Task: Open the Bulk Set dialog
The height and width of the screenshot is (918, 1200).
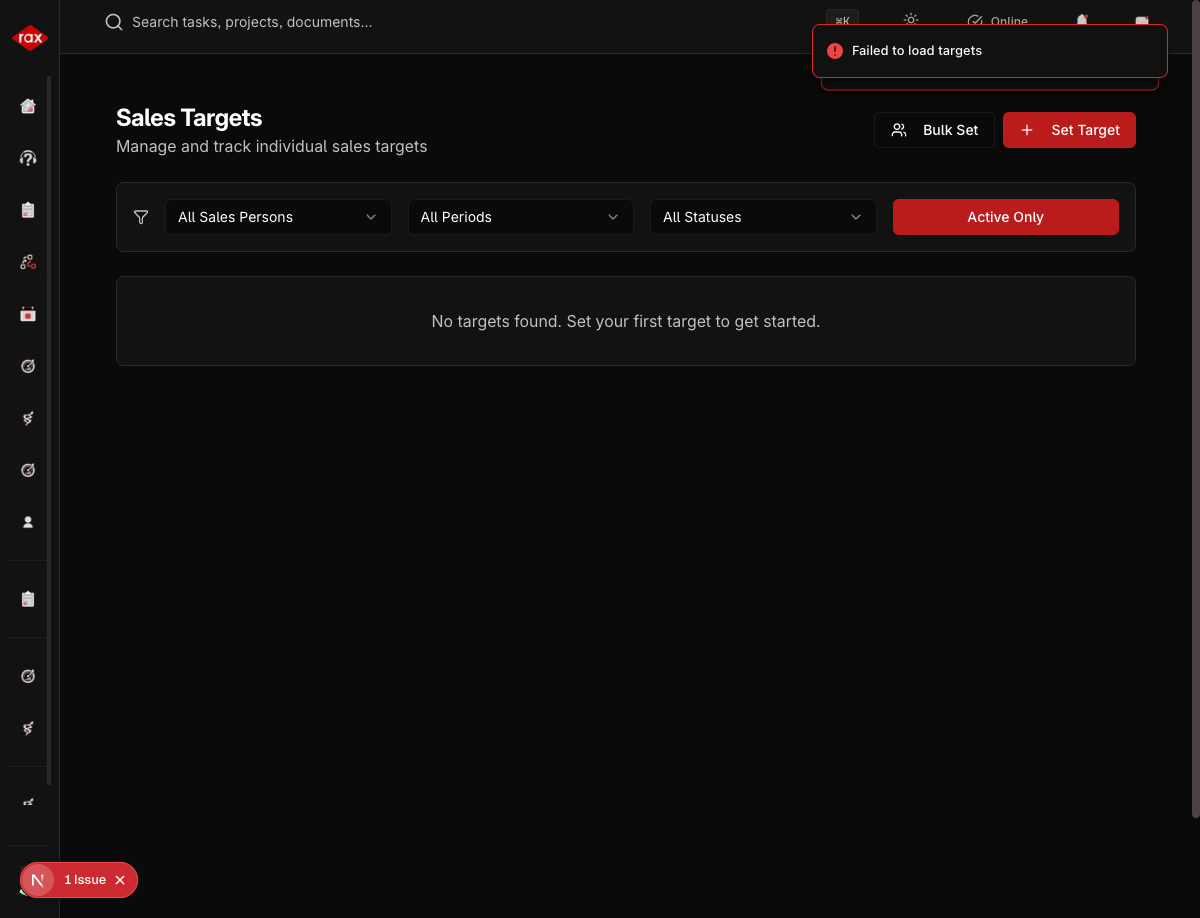Action: click(x=934, y=130)
